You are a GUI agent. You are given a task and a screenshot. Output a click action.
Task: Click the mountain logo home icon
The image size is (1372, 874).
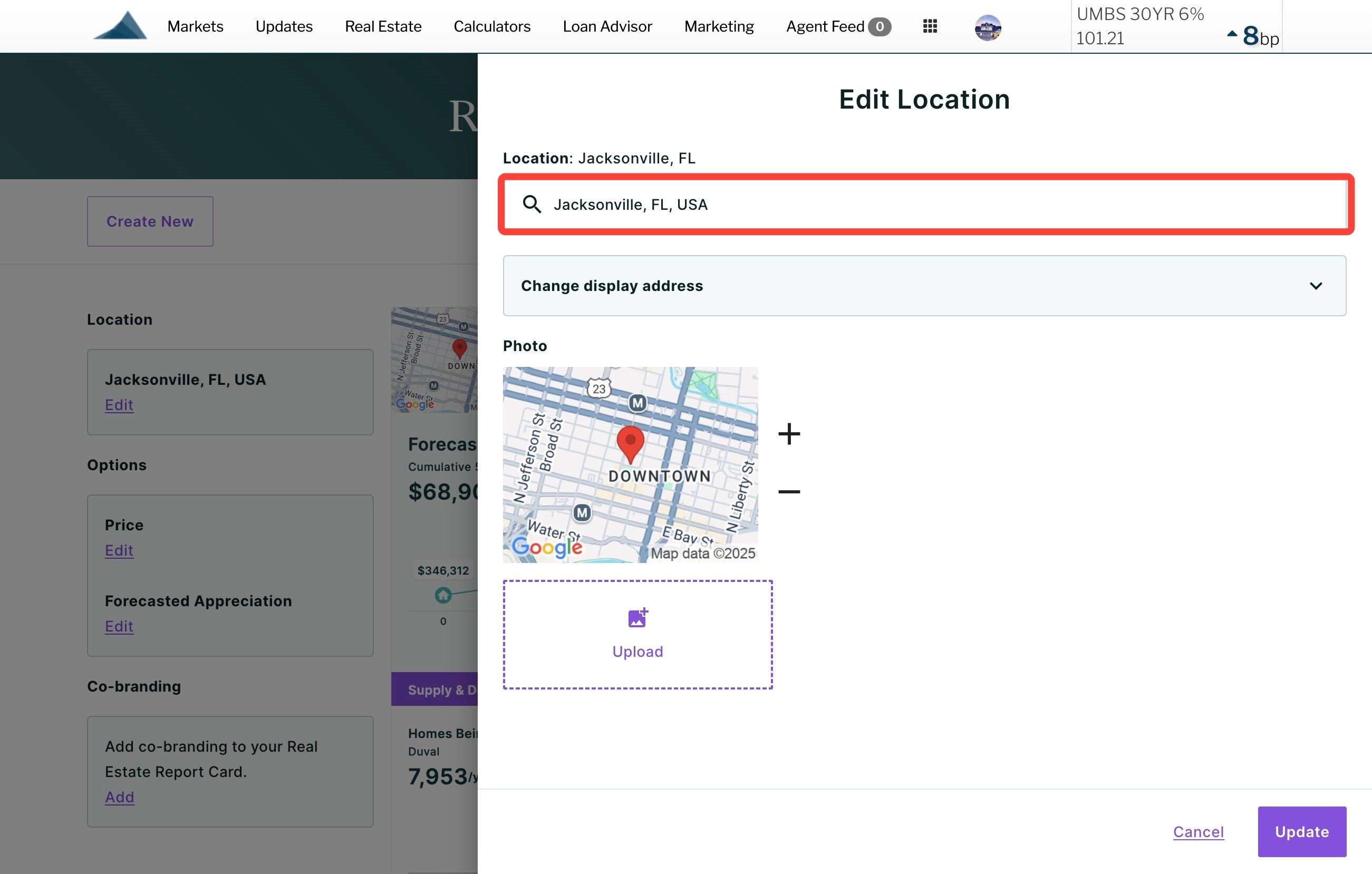click(x=120, y=26)
